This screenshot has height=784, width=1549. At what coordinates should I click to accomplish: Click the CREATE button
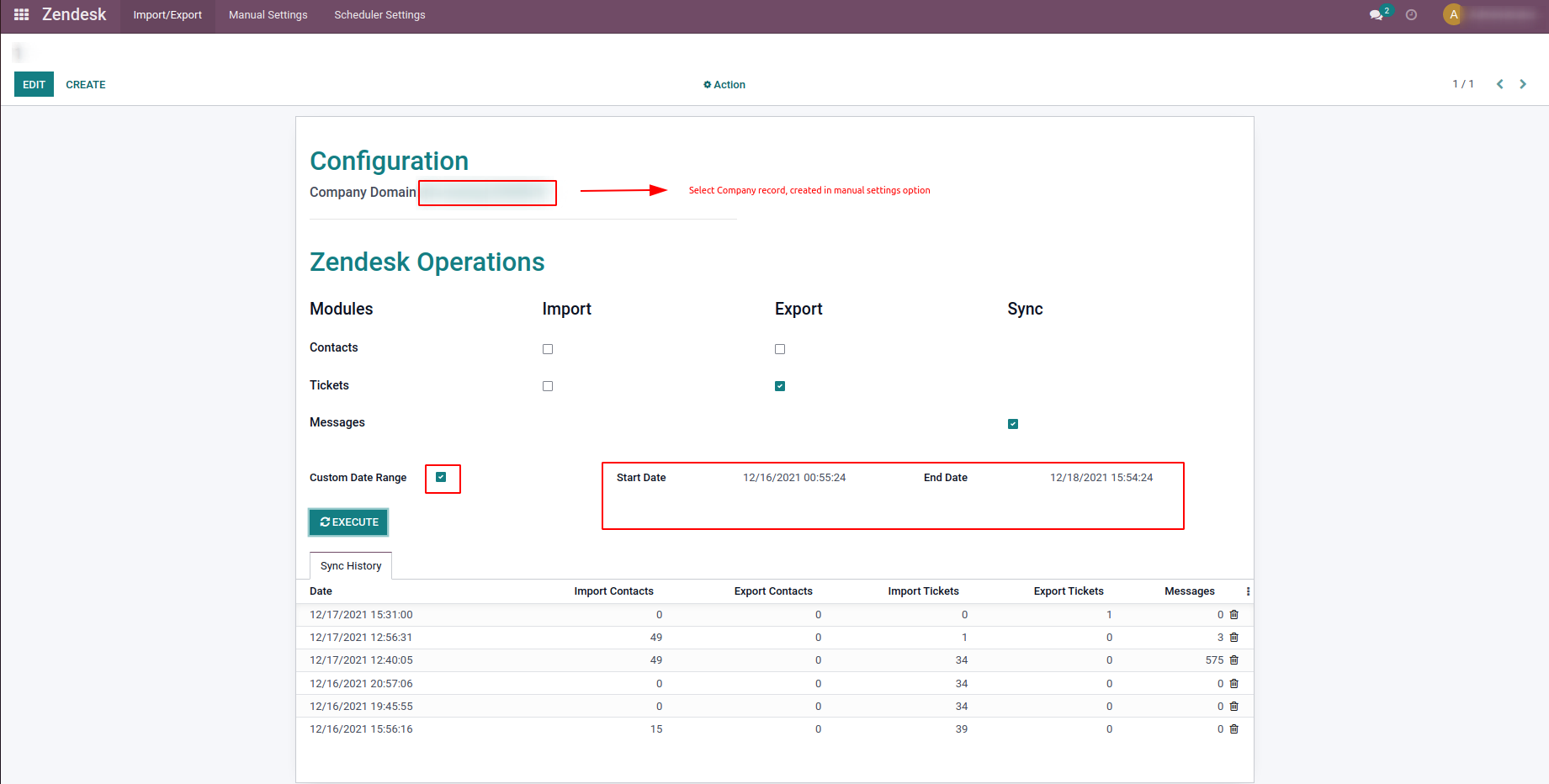tap(86, 85)
